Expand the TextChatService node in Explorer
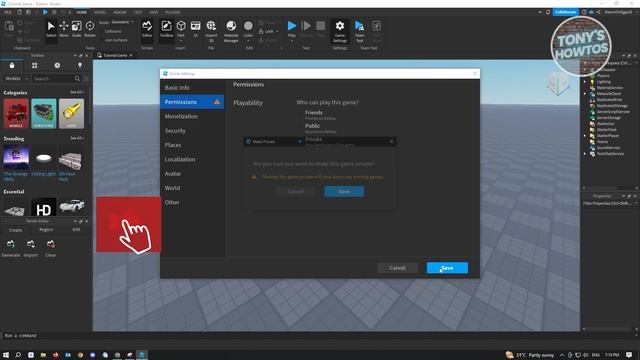Image resolution: width=640 pixels, height=360 pixels. (584, 153)
